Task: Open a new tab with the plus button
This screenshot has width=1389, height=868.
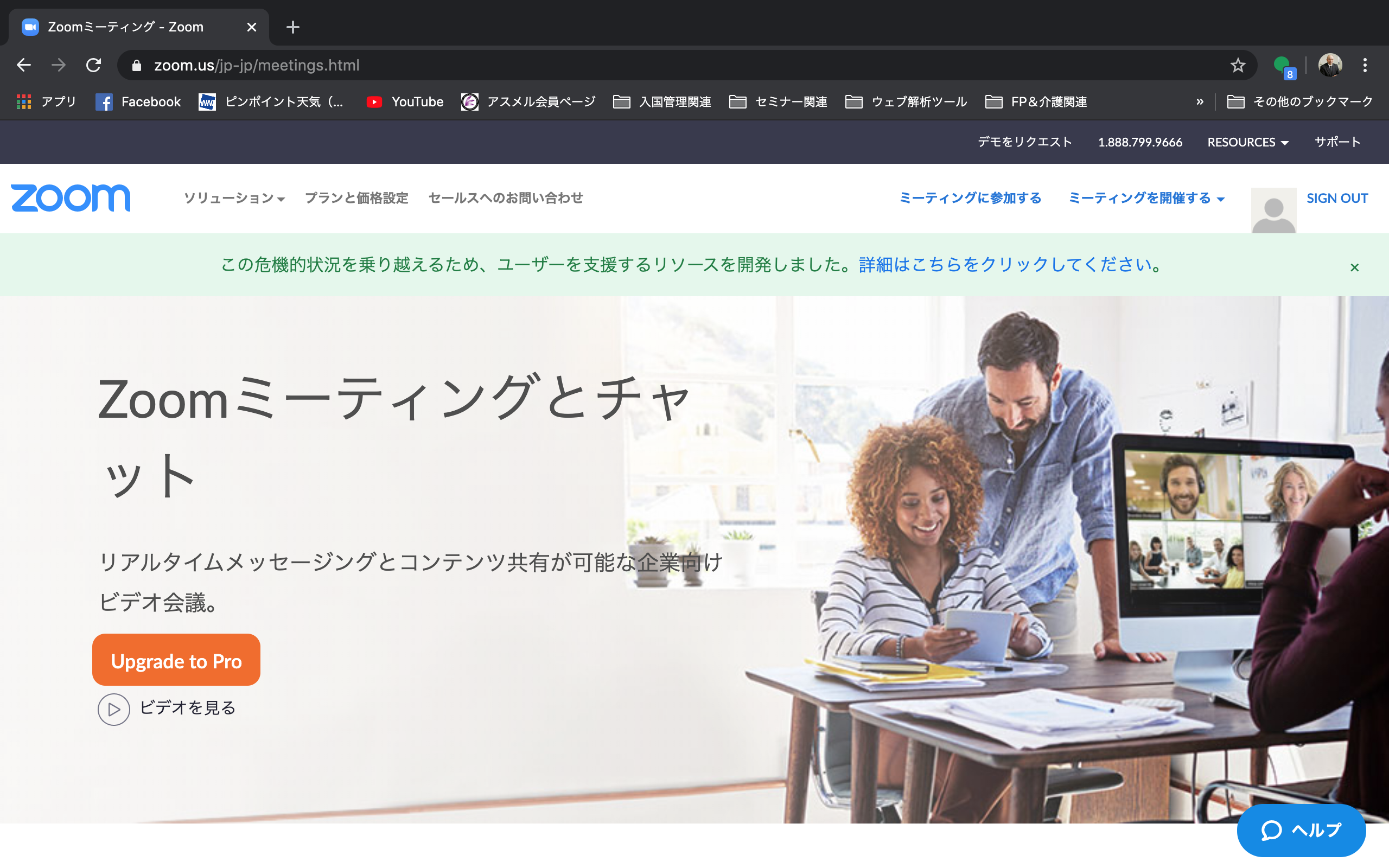Action: pos(293,27)
